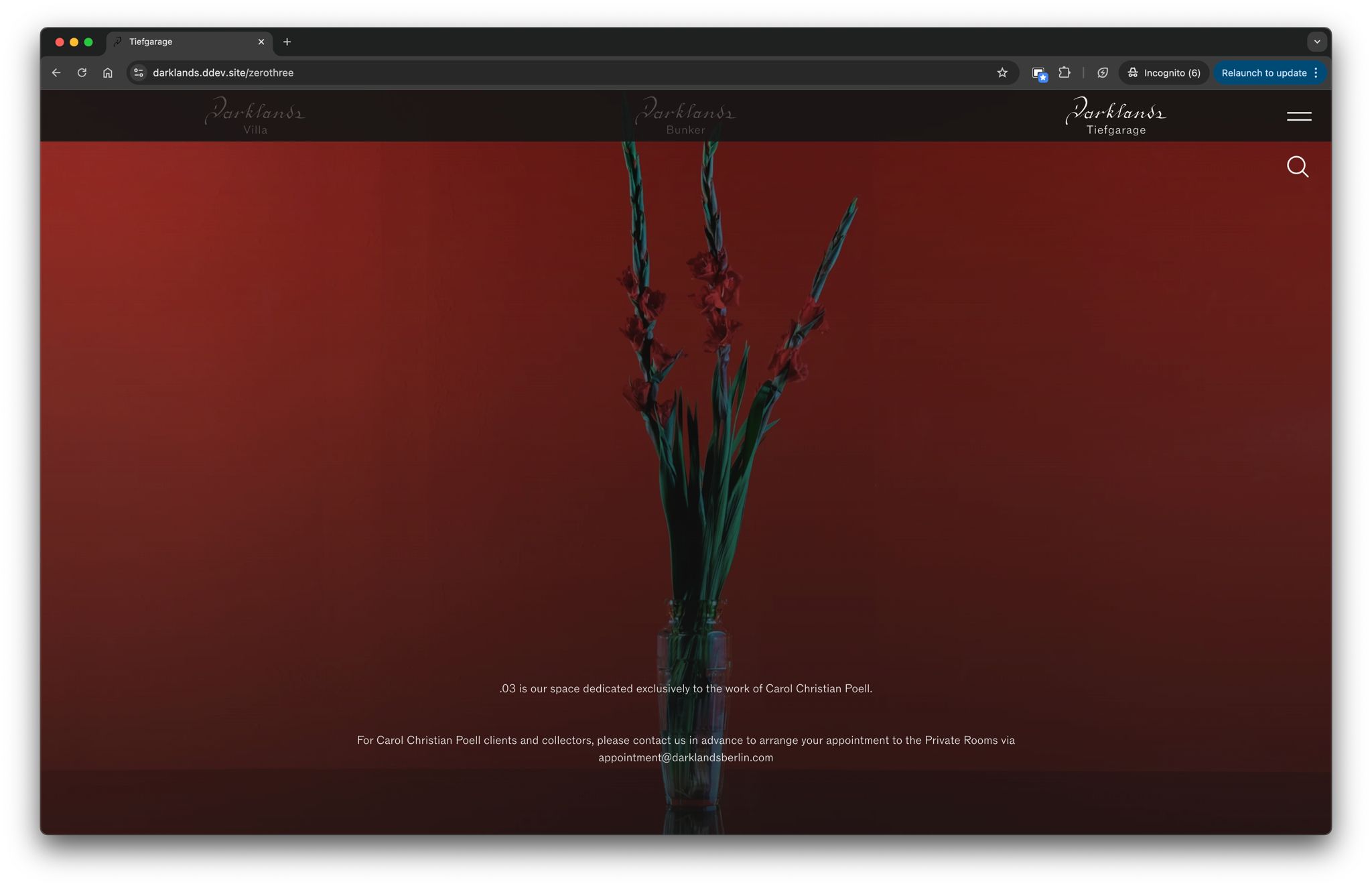The height and width of the screenshot is (888, 1372).
Task: Go to browser home page
Action: (x=107, y=72)
